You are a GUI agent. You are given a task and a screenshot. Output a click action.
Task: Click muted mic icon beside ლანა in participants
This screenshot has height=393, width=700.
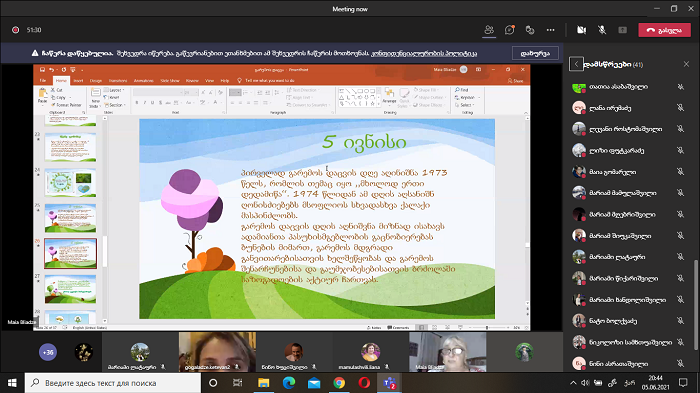[x=680, y=108]
